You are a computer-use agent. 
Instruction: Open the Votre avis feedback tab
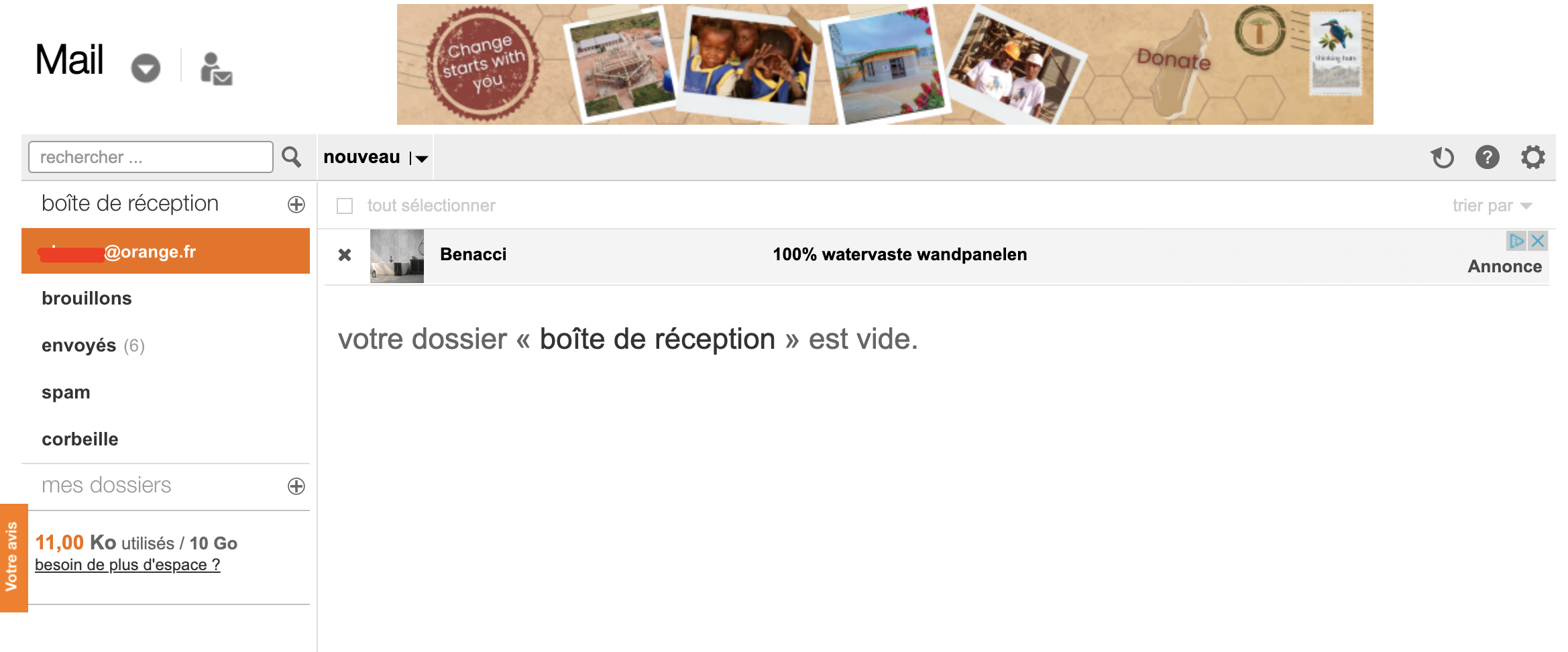pos(13,557)
